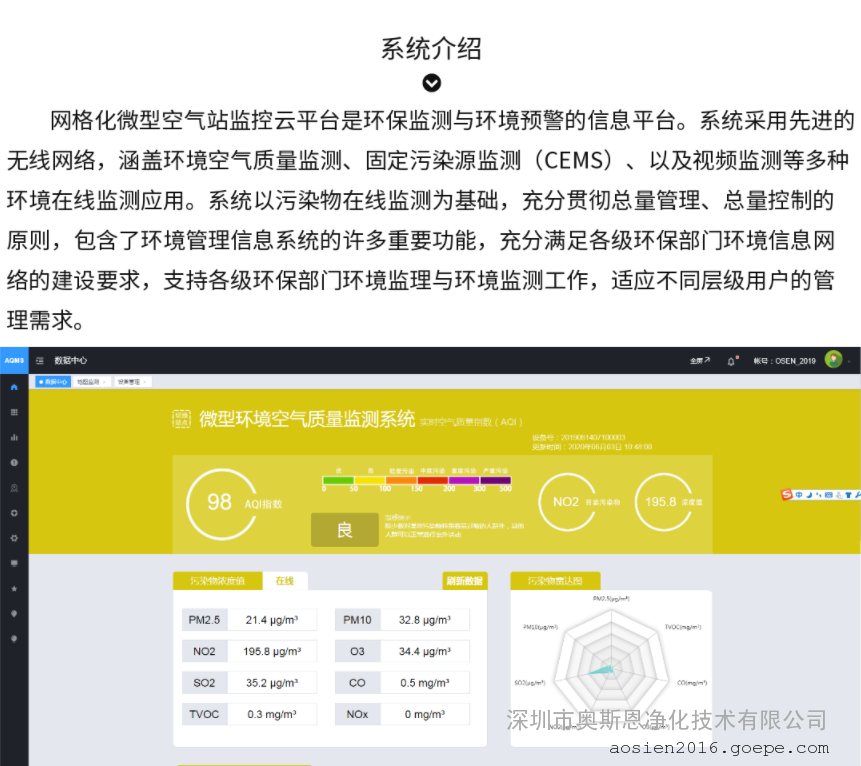Click the 切换站点 switch station icon

(x=181, y=419)
